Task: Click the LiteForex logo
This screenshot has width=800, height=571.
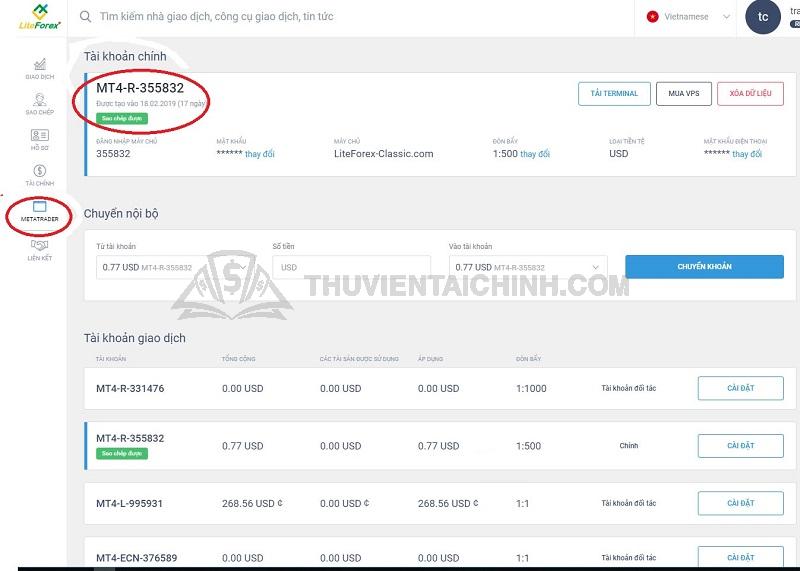Action: tap(39, 16)
